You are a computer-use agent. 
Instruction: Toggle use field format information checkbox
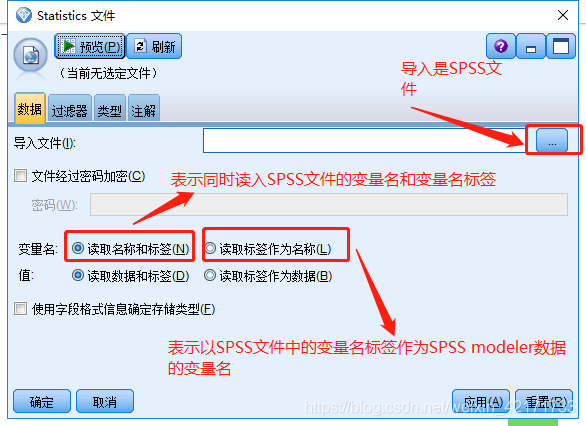point(21,309)
